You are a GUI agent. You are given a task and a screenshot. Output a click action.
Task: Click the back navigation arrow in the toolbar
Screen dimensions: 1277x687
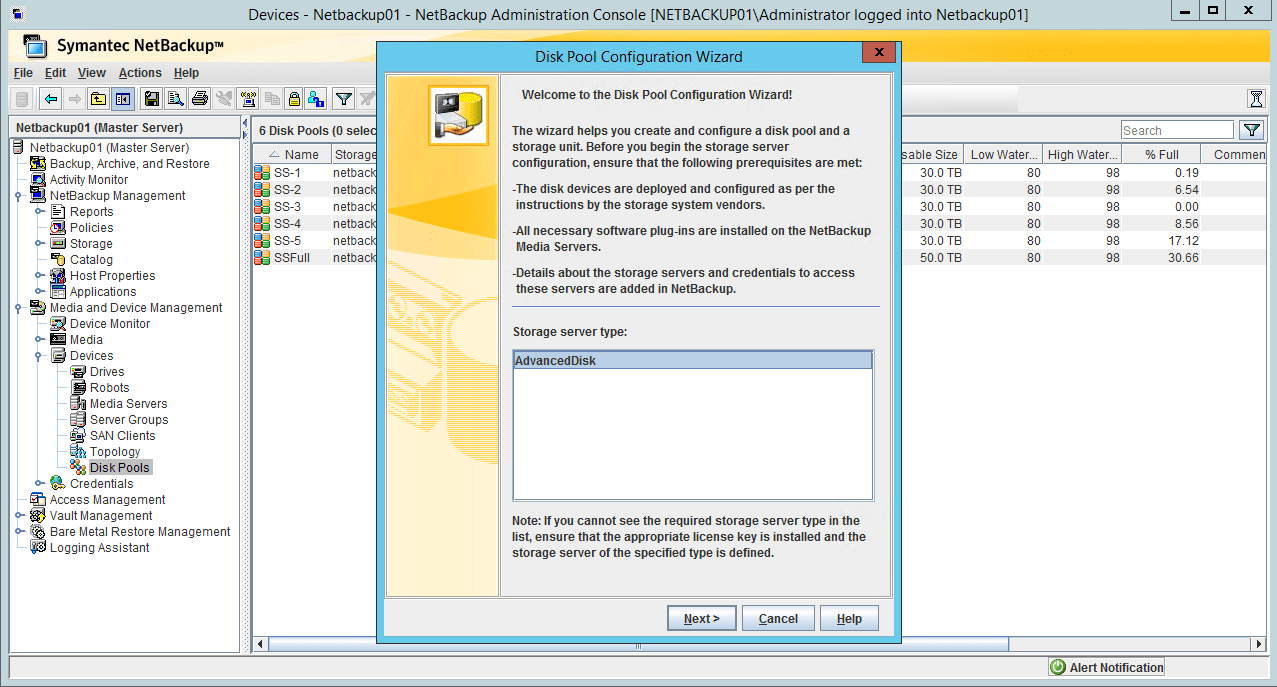(x=51, y=98)
